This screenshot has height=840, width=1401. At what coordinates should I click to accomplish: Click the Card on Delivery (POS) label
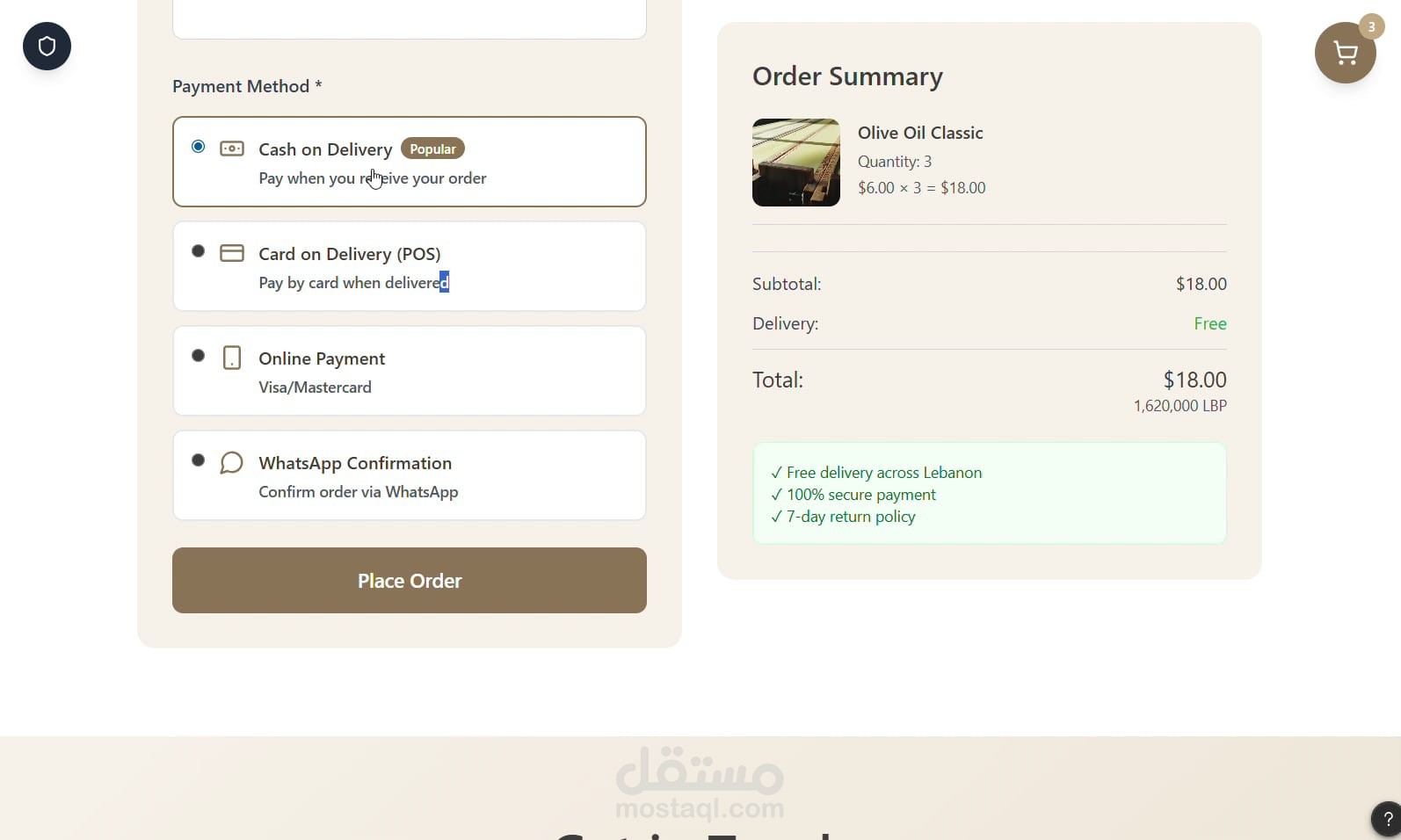(349, 254)
